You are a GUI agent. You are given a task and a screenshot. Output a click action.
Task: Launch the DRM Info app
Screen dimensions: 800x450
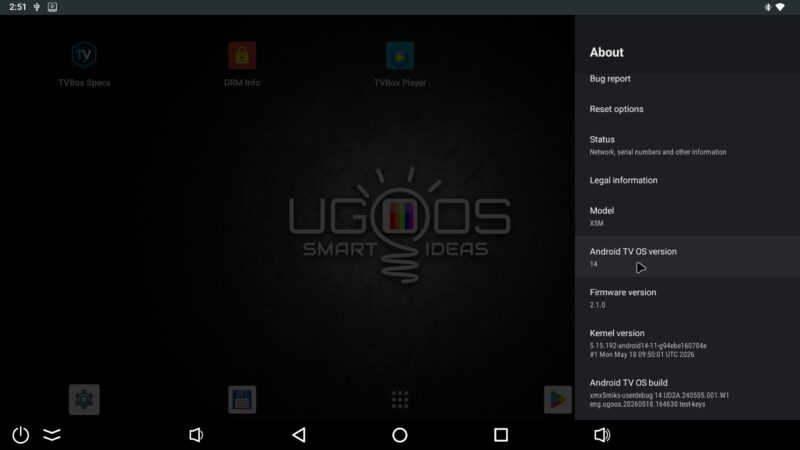242,55
